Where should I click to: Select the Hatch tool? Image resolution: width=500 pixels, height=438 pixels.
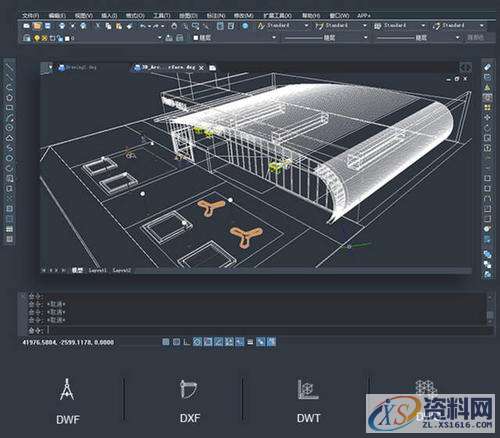(x=9, y=209)
